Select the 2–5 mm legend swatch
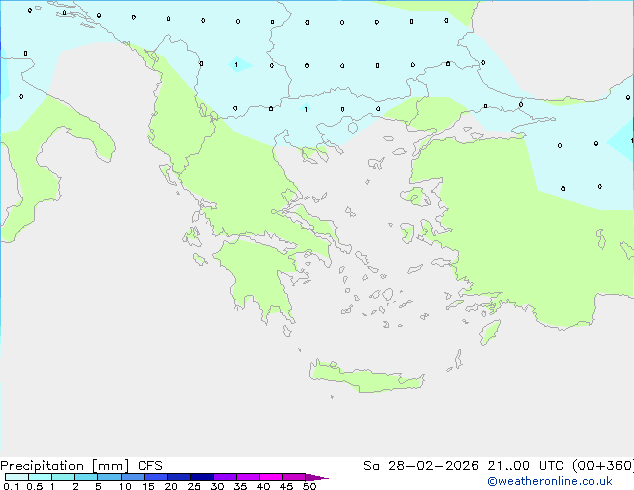 [x=86, y=477]
